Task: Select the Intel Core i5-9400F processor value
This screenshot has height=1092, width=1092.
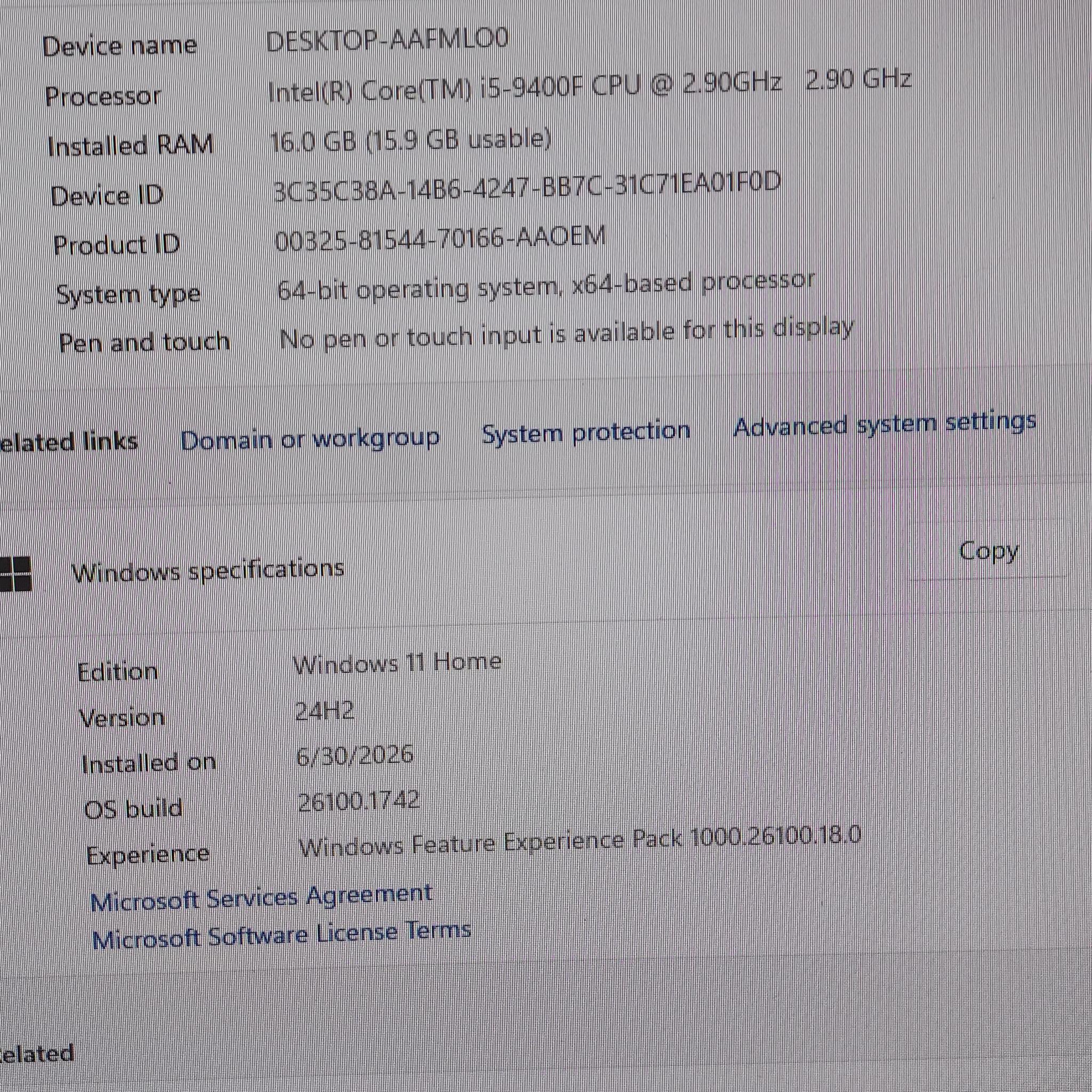Action: coord(590,86)
